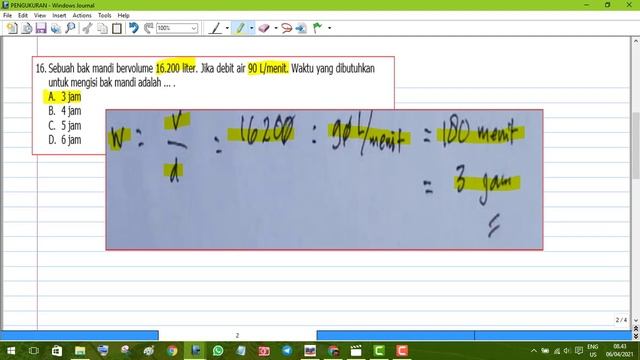Open Microsoft Store from taskbar
The width and height of the screenshot is (640, 360).
point(57,351)
